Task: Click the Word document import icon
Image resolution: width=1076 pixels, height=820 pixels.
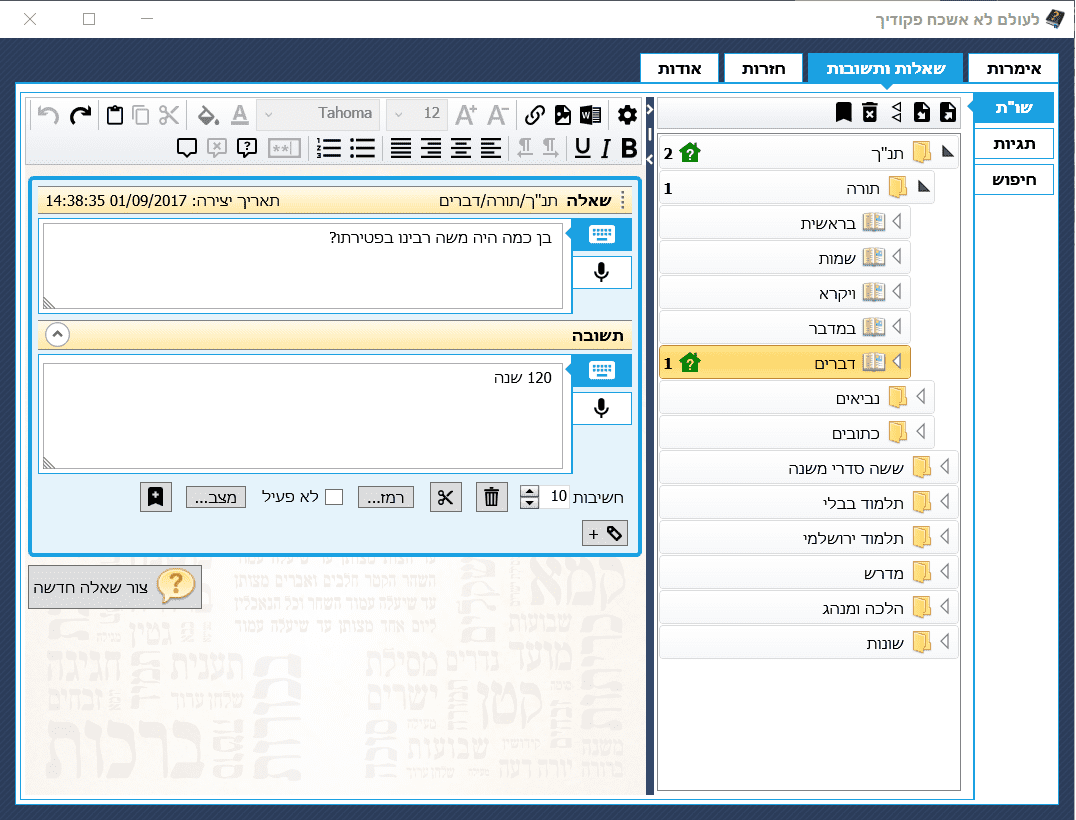Action: (x=590, y=115)
